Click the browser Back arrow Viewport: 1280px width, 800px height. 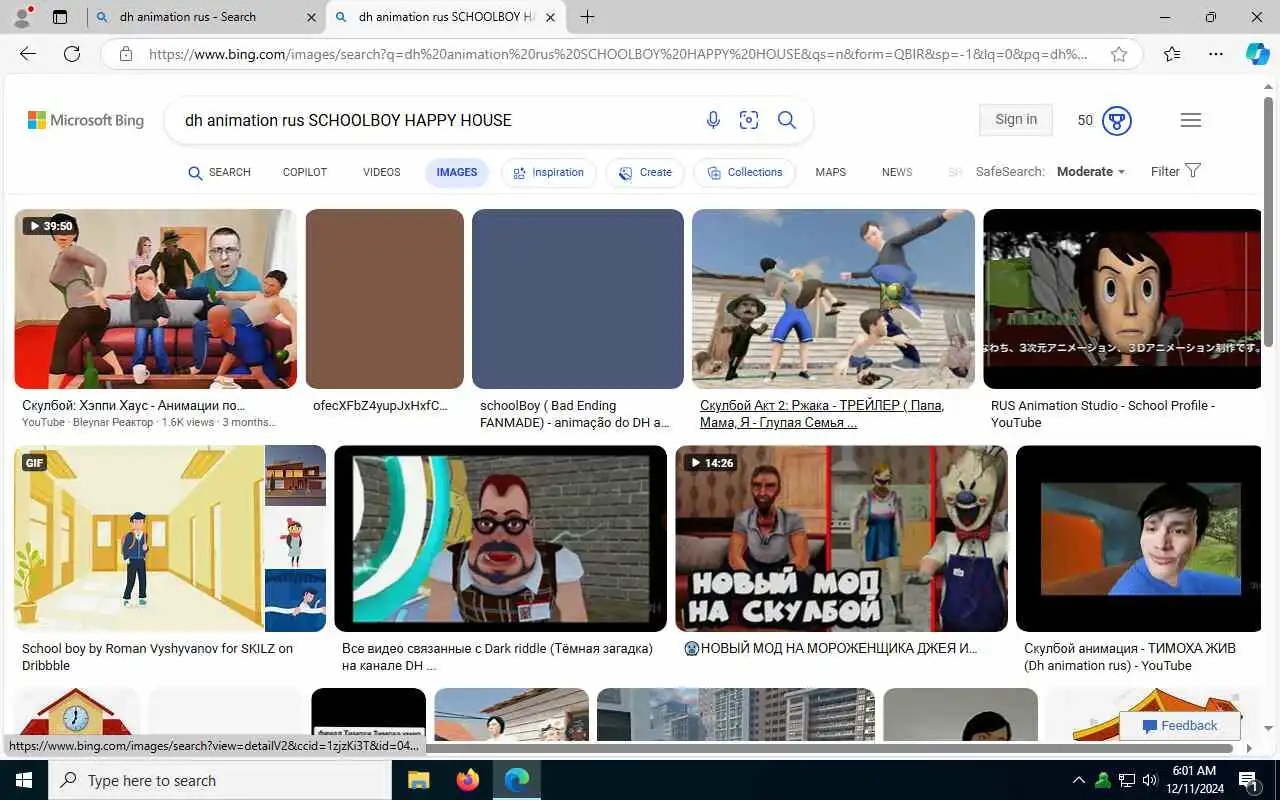tap(28, 54)
